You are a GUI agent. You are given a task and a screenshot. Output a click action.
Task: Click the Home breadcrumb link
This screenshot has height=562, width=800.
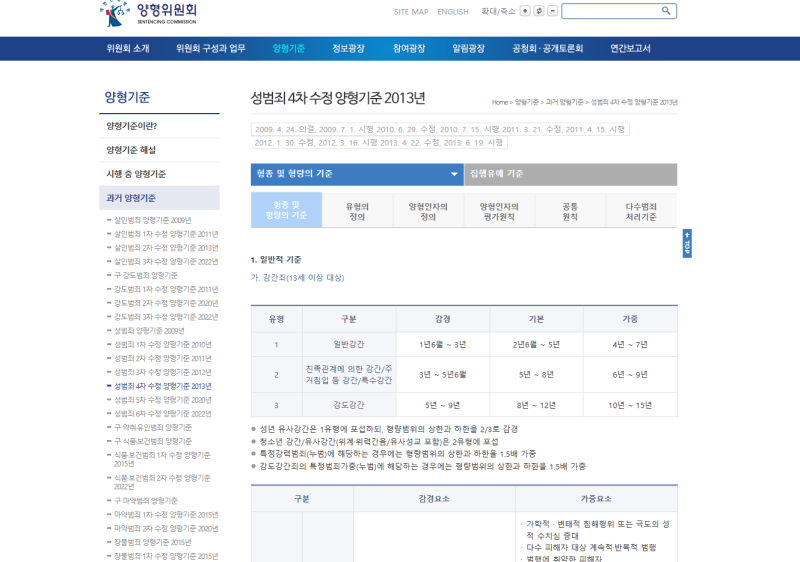click(499, 103)
